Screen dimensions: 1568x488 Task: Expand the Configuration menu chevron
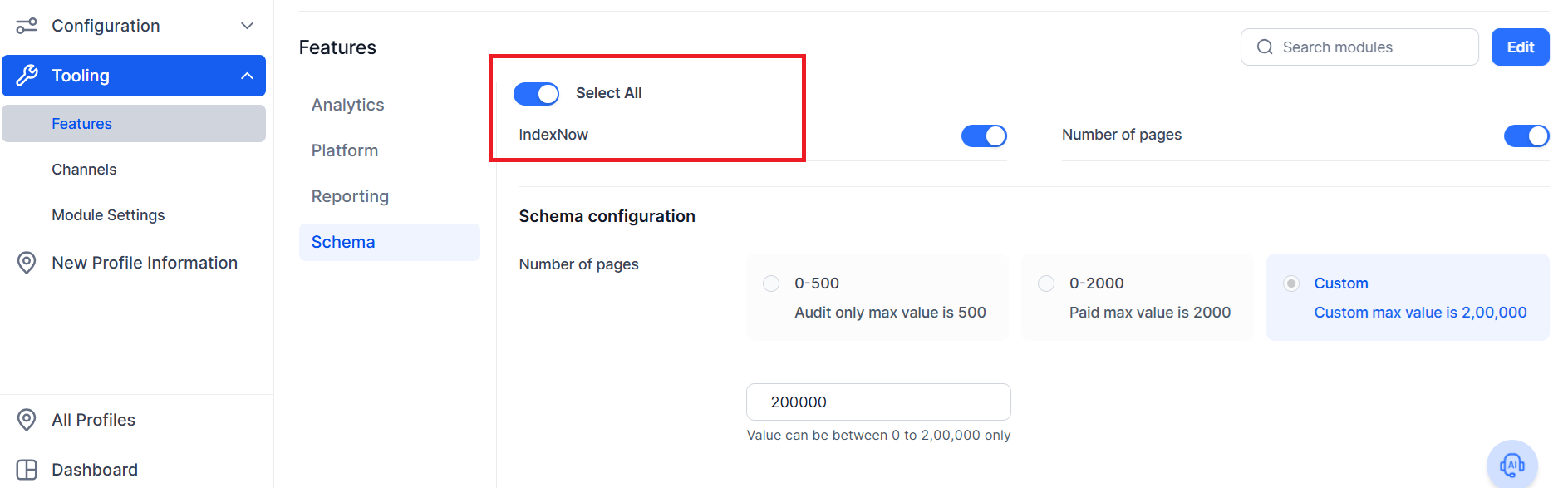click(247, 26)
